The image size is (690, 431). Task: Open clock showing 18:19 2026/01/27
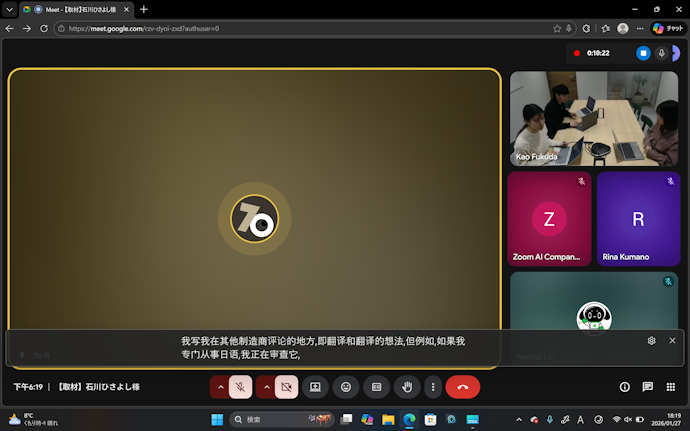(x=667, y=420)
